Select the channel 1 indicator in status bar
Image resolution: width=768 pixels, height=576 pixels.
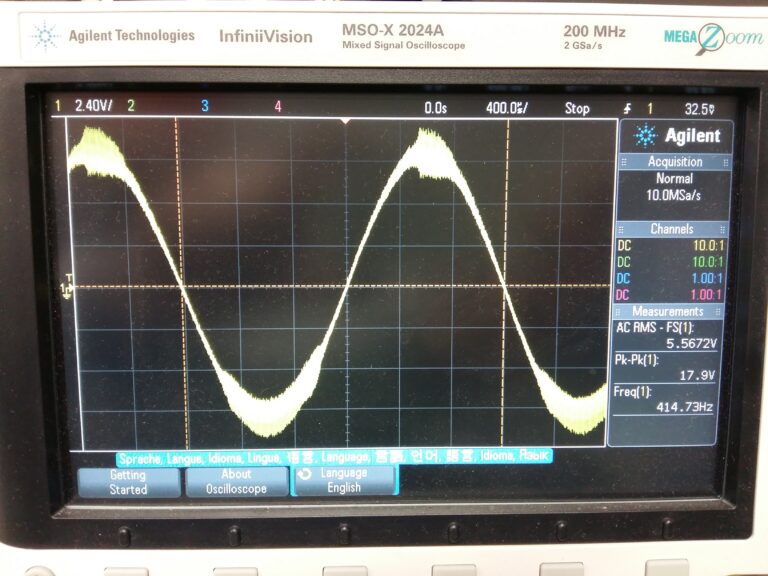57,105
